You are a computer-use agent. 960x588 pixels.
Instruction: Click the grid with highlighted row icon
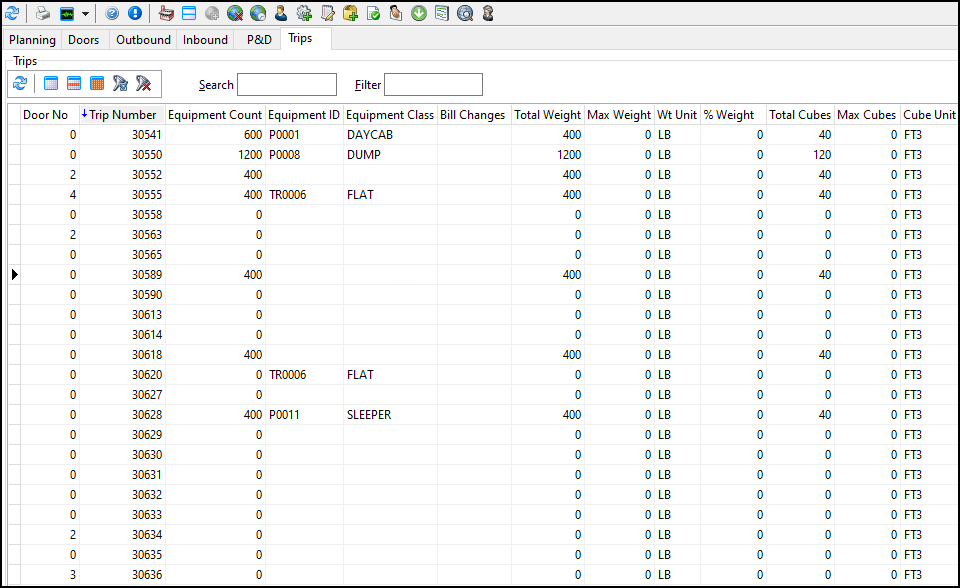click(74, 83)
